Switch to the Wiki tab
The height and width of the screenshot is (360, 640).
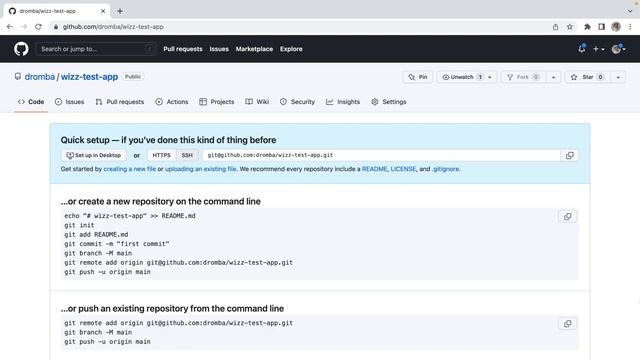[257, 102]
